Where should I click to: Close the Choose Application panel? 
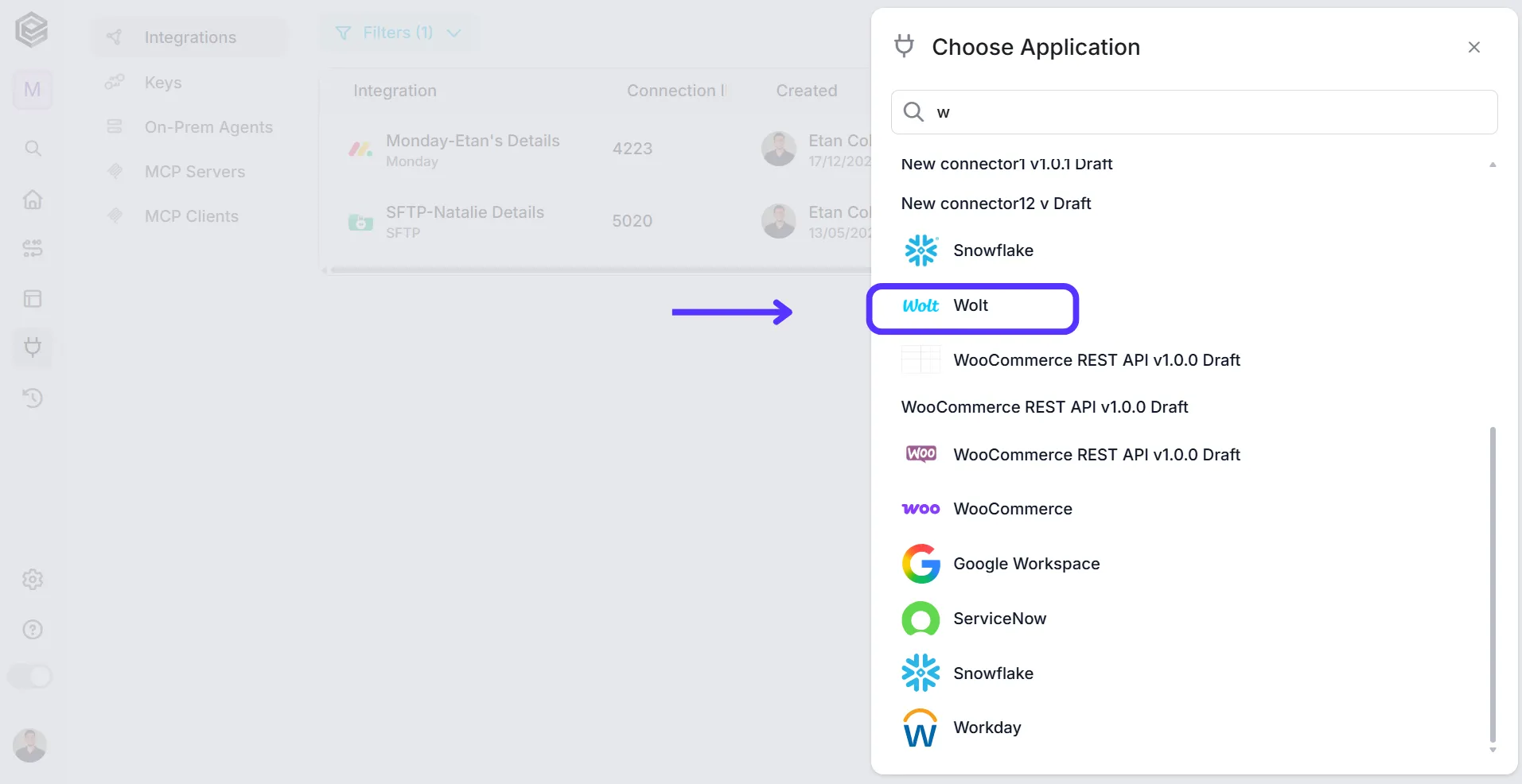[x=1473, y=48]
